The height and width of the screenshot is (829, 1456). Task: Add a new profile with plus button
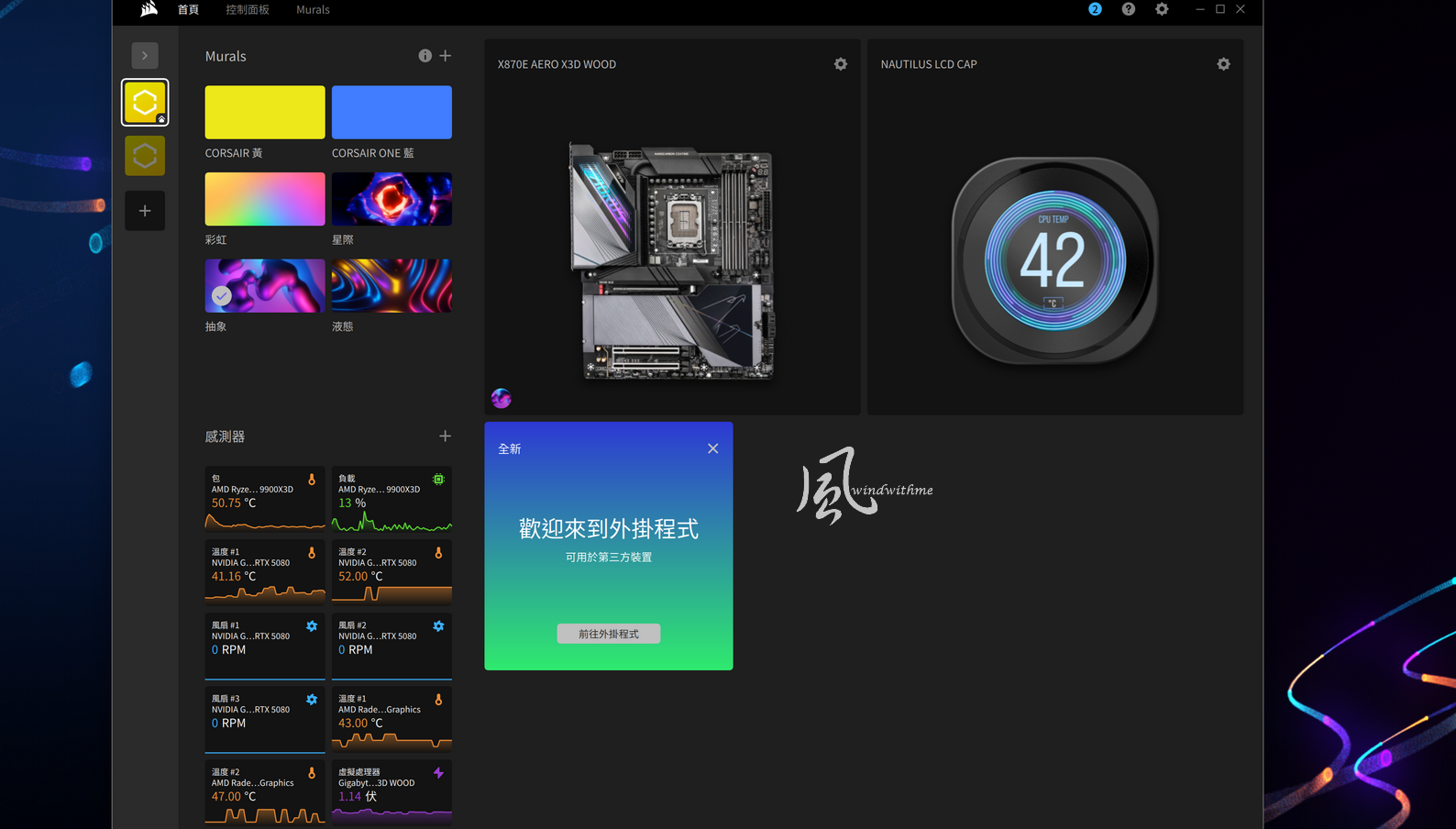(145, 211)
